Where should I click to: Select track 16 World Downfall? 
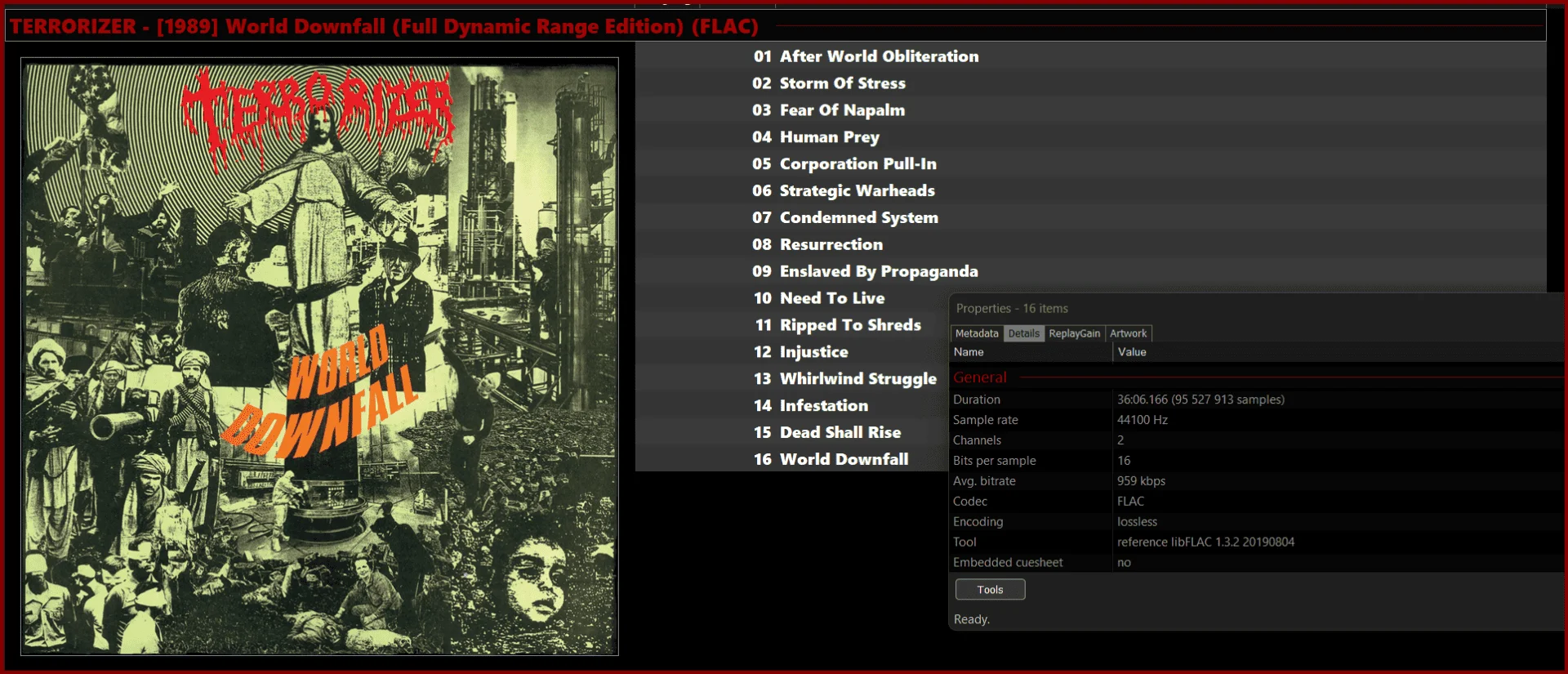(x=791, y=459)
